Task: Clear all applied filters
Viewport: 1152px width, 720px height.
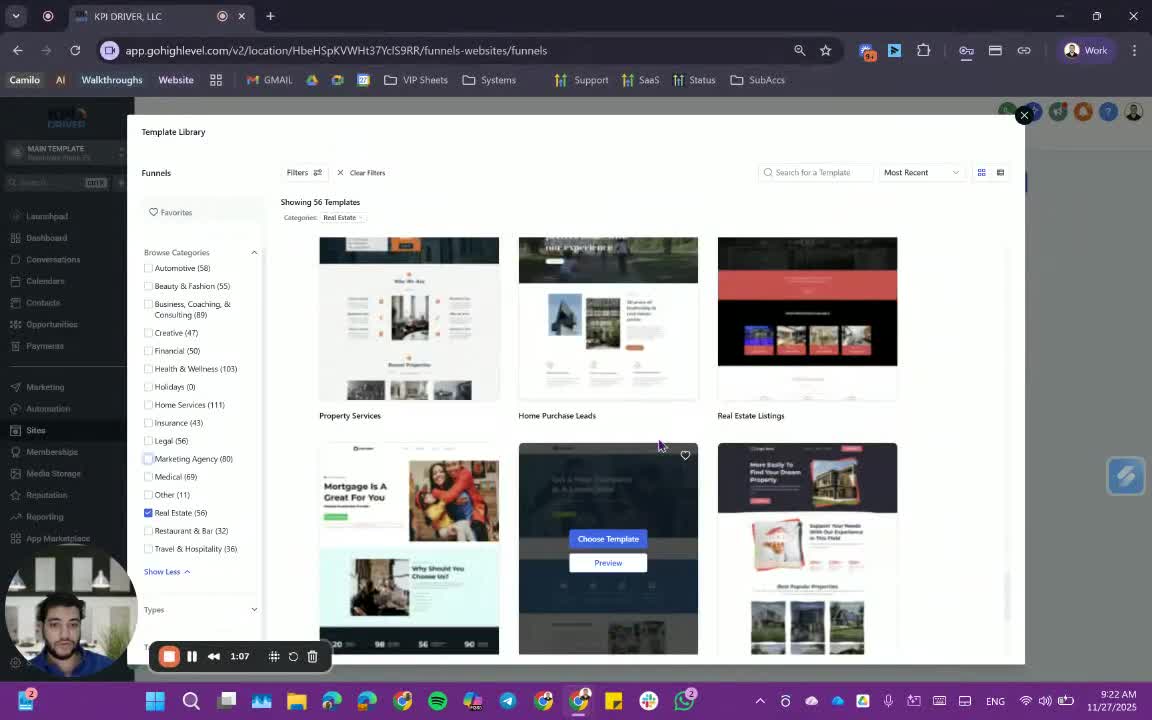Action: tap(361, 173)
